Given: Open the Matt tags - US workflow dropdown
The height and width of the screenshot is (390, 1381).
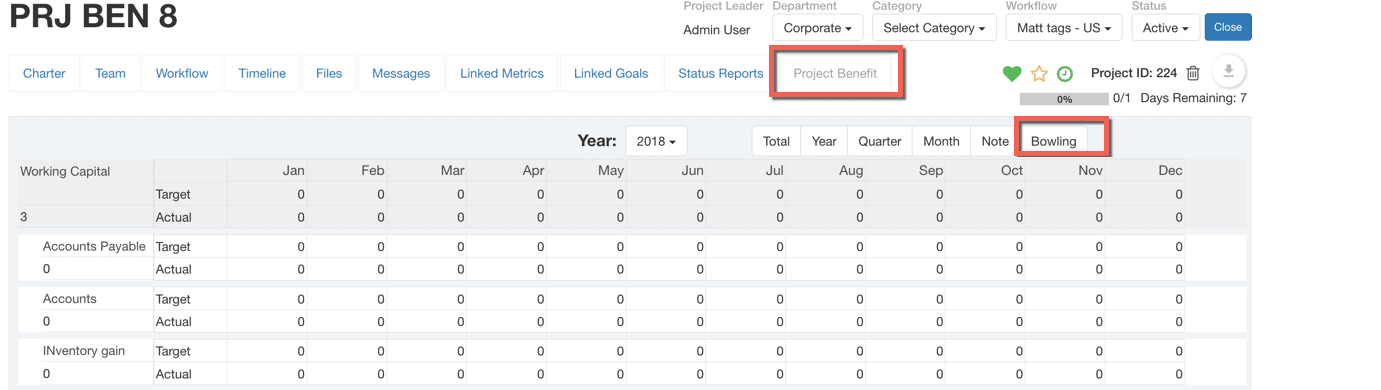Looking at the screenshot, I should pos(1064,28).
